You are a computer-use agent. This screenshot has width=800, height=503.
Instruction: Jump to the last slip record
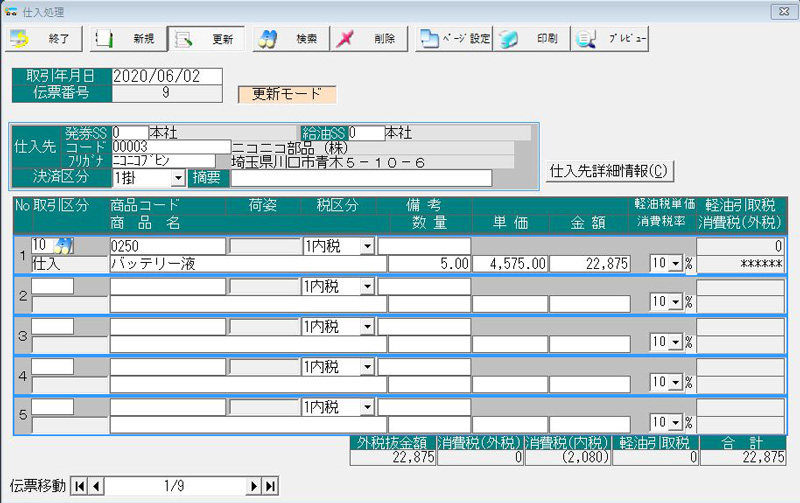270,486
